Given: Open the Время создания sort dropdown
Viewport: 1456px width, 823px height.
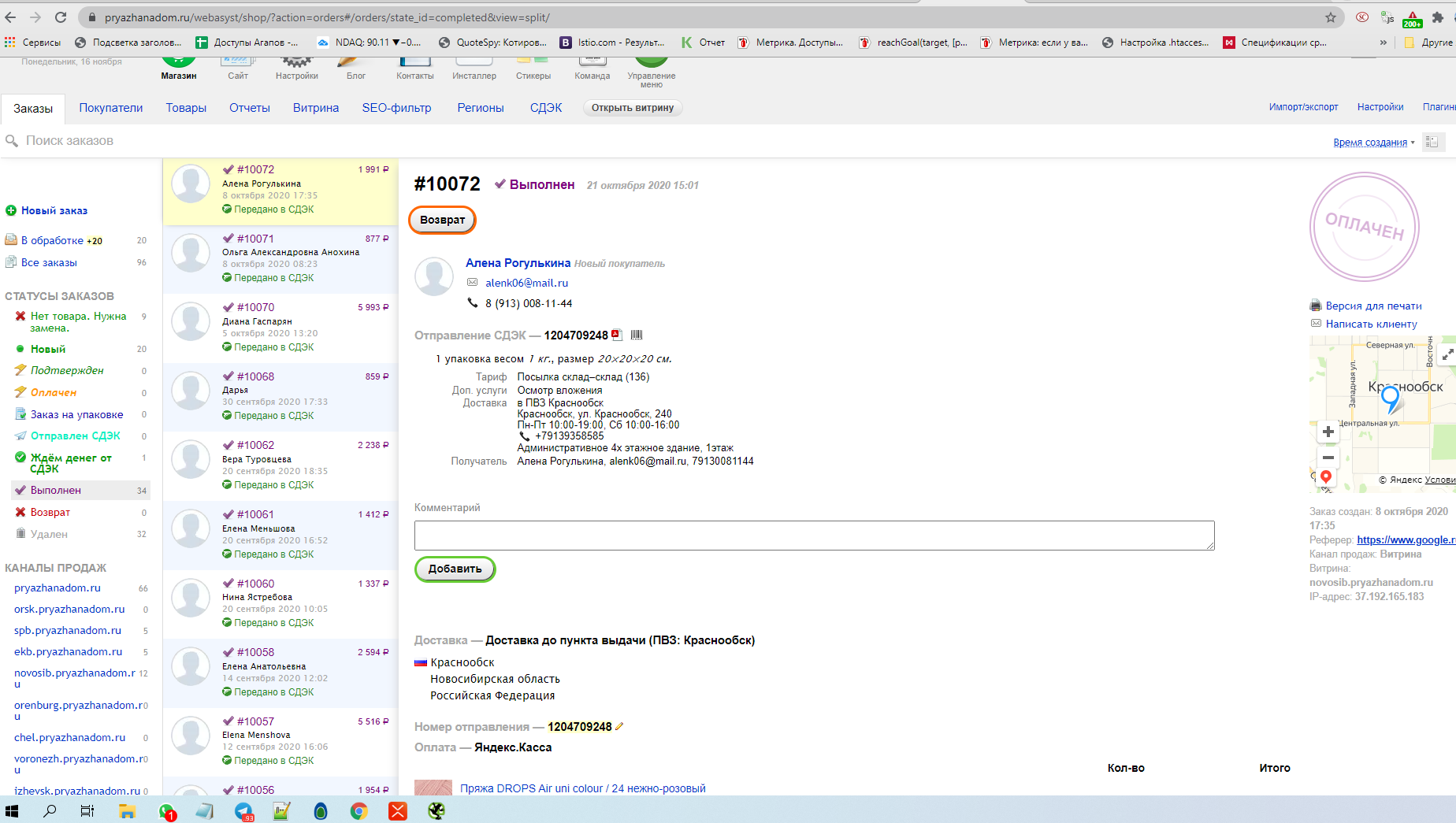Looking at the screenshot, I should point(1373,143).
